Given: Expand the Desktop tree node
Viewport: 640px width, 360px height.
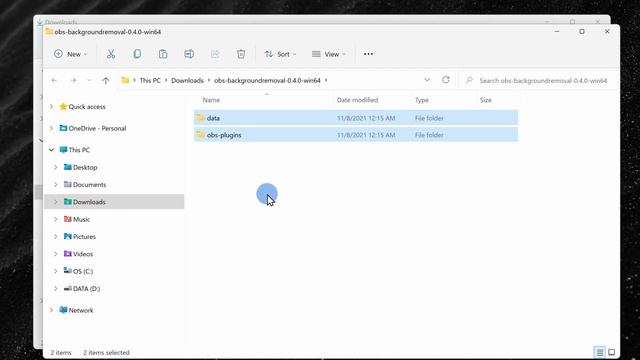Looking at the screenshot, I should coord(56,167).
